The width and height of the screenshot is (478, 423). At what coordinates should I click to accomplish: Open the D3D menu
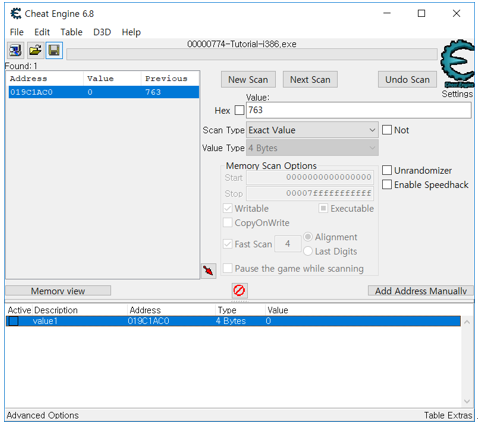[x=102, y=32]
